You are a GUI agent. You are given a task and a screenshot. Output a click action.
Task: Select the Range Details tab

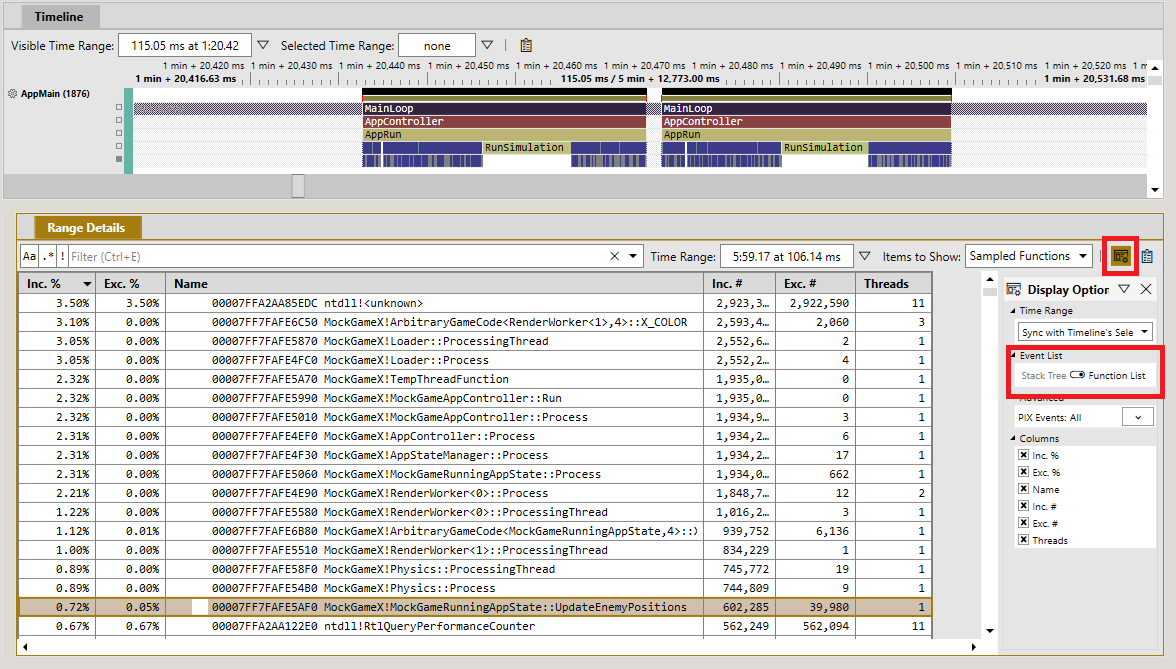(x=86, y=227)
